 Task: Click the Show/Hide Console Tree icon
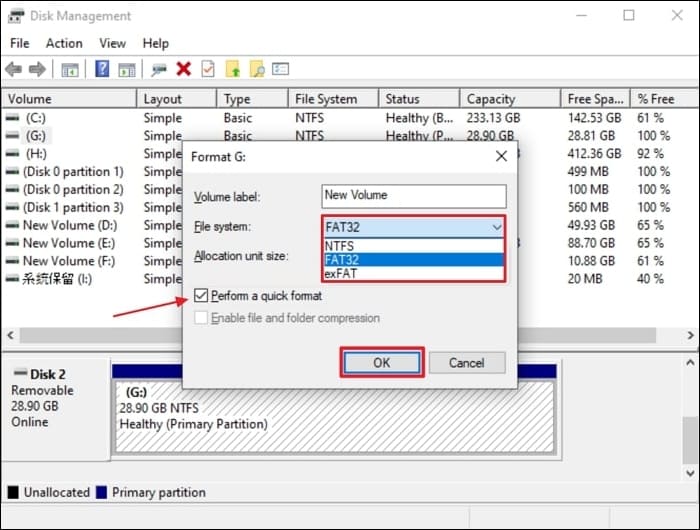point(69,69)
